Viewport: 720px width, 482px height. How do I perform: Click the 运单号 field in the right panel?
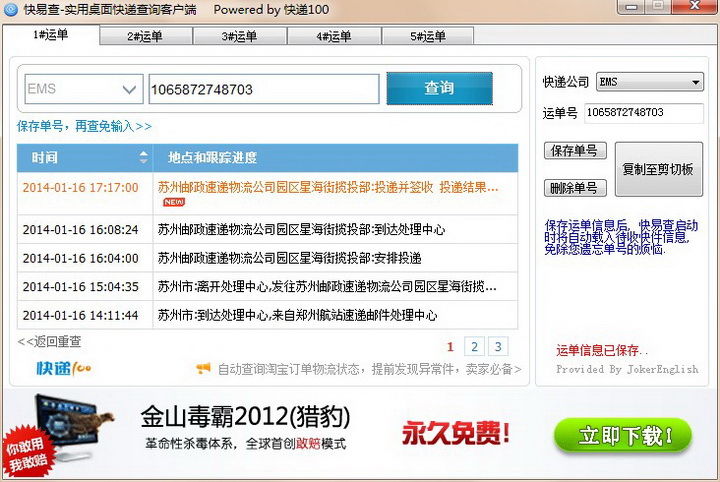coord(644,113)
